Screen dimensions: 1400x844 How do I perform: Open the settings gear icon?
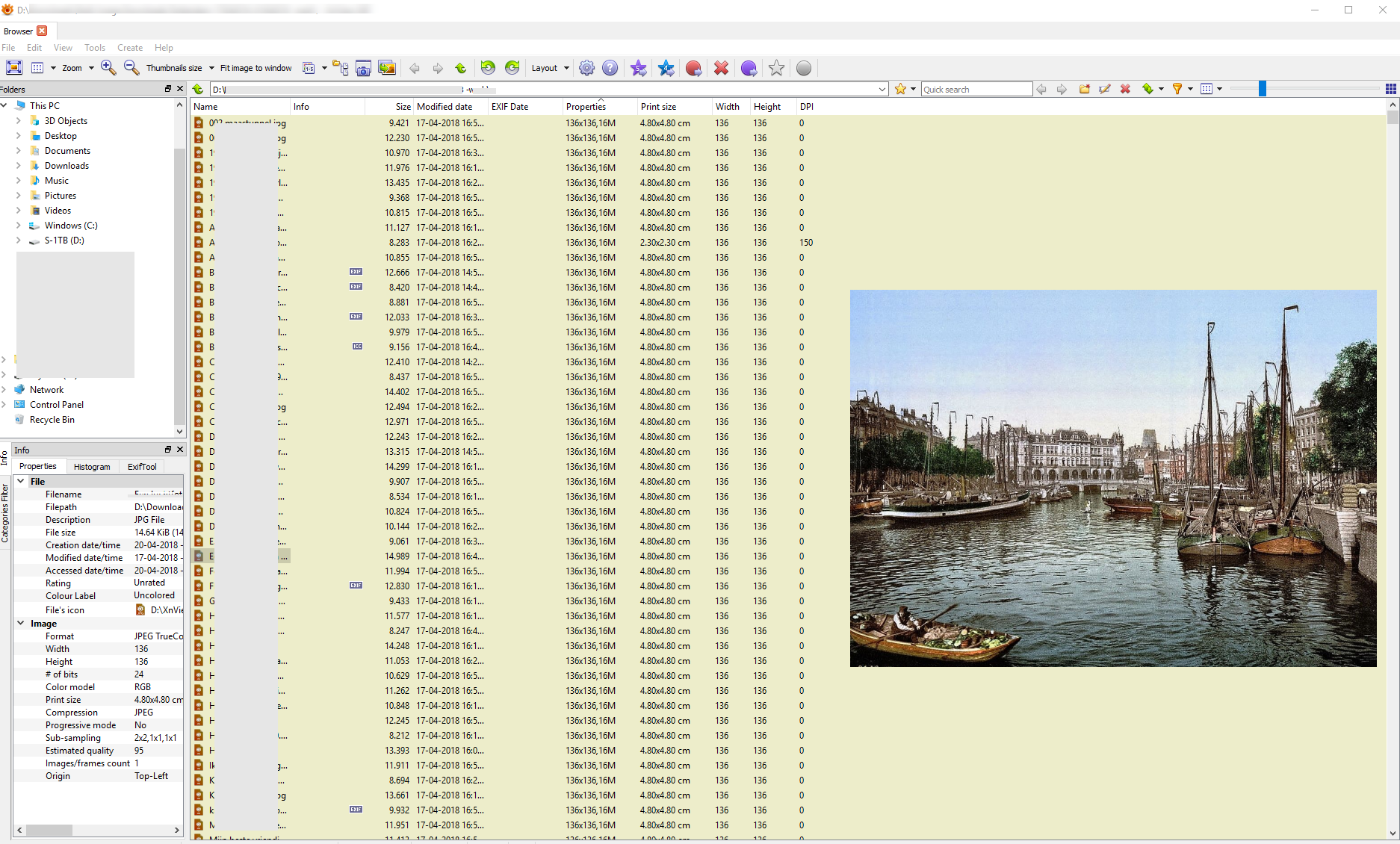587,68
